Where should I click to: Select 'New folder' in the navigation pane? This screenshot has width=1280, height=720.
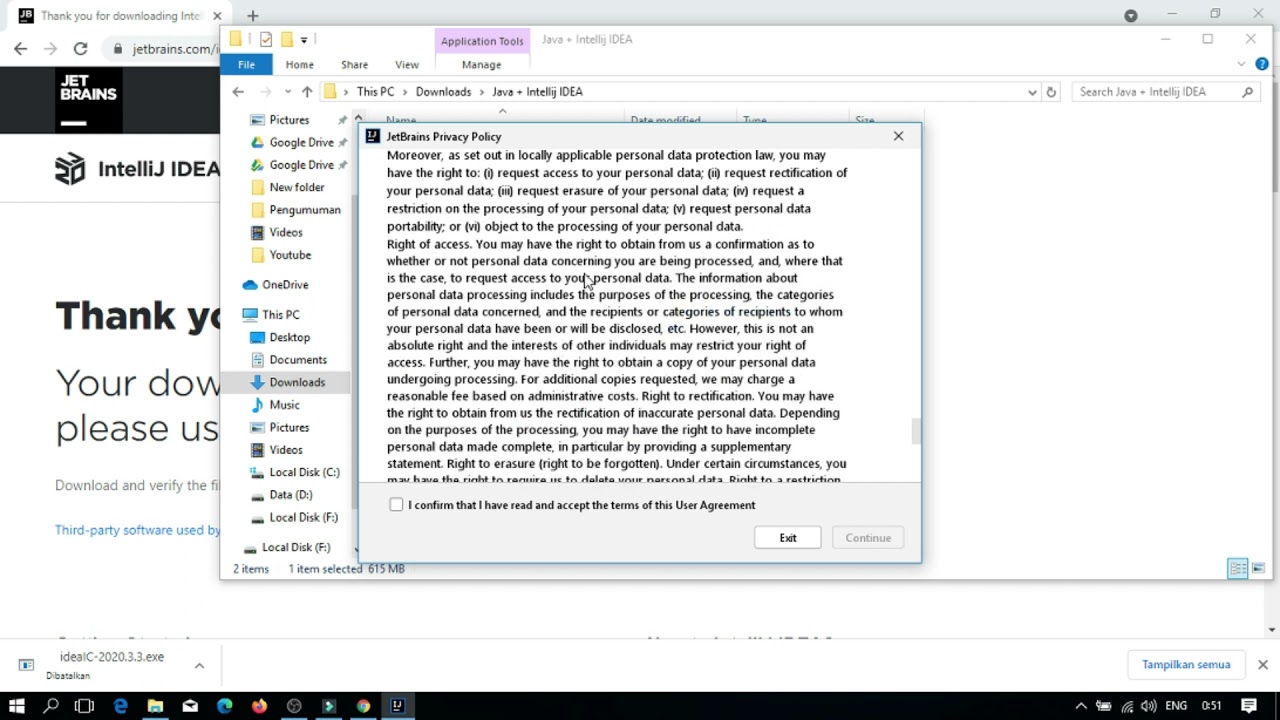coord(297,187)
